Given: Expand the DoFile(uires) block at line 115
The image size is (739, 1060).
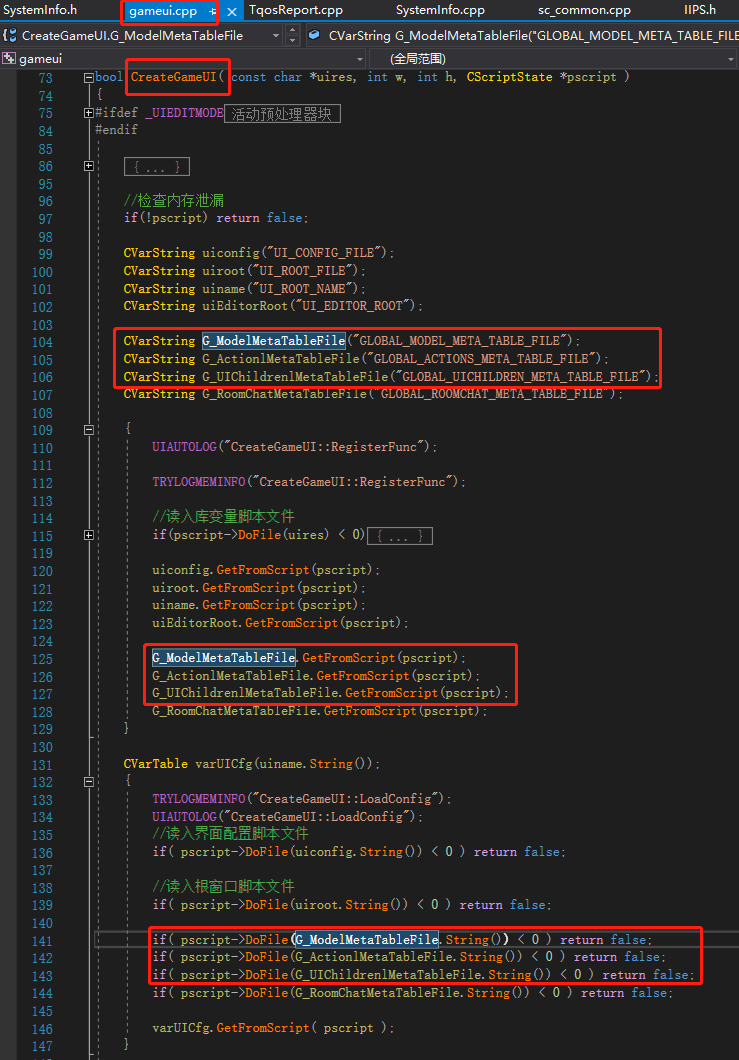Looking at the screenshot, I should click(x=89, y=535).
